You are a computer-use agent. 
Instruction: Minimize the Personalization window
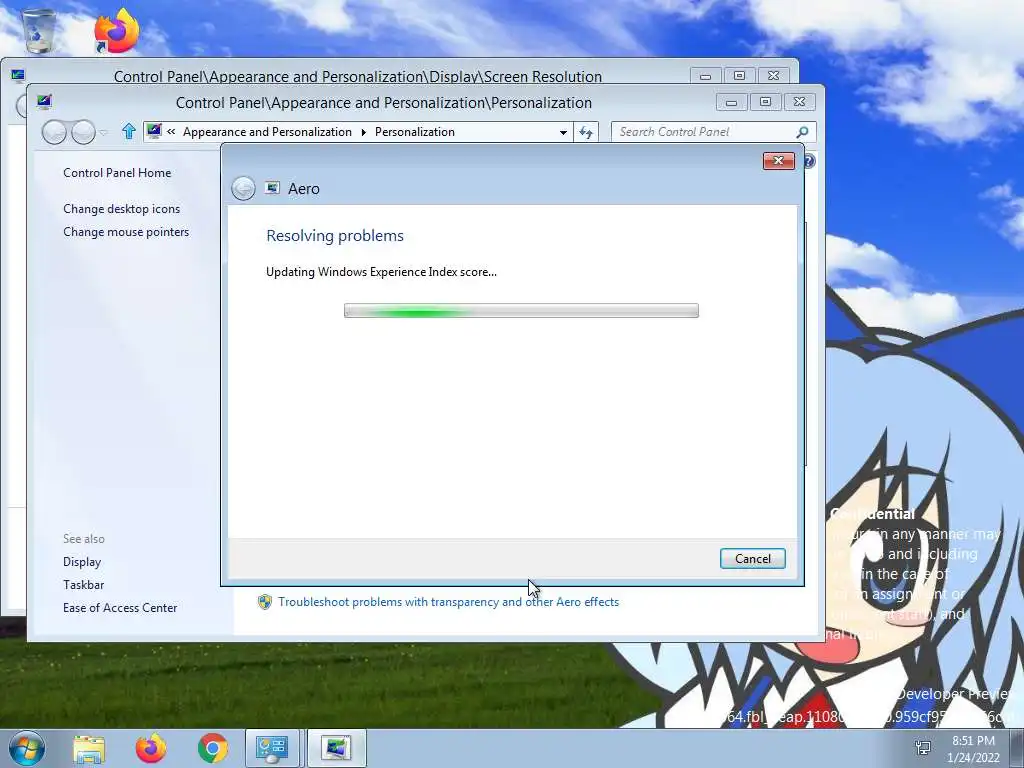(x=731, y=103)
